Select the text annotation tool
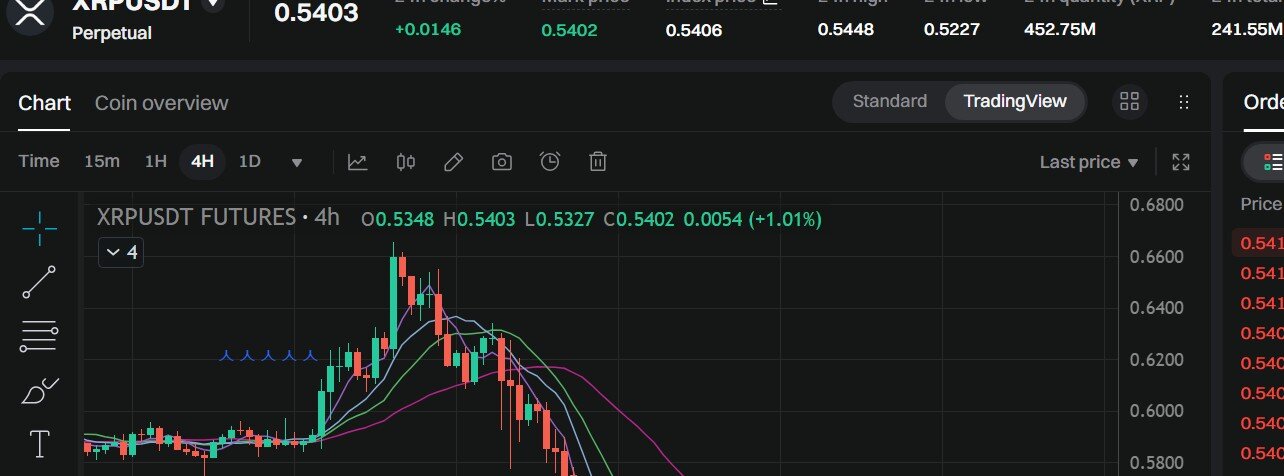The image size is (1284, 476). [40, 444]
